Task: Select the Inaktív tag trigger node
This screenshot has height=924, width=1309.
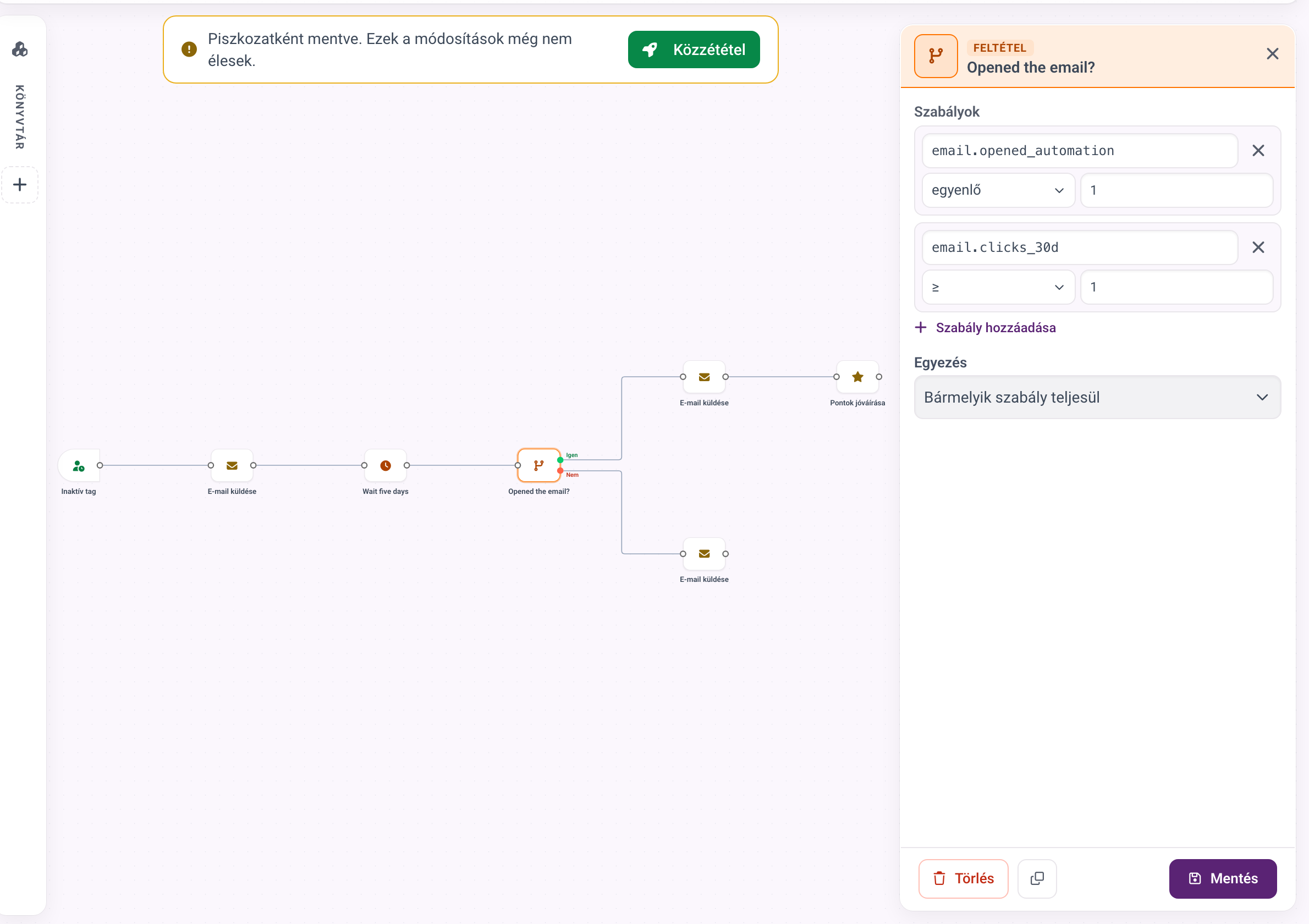Action: pos(79,466)
